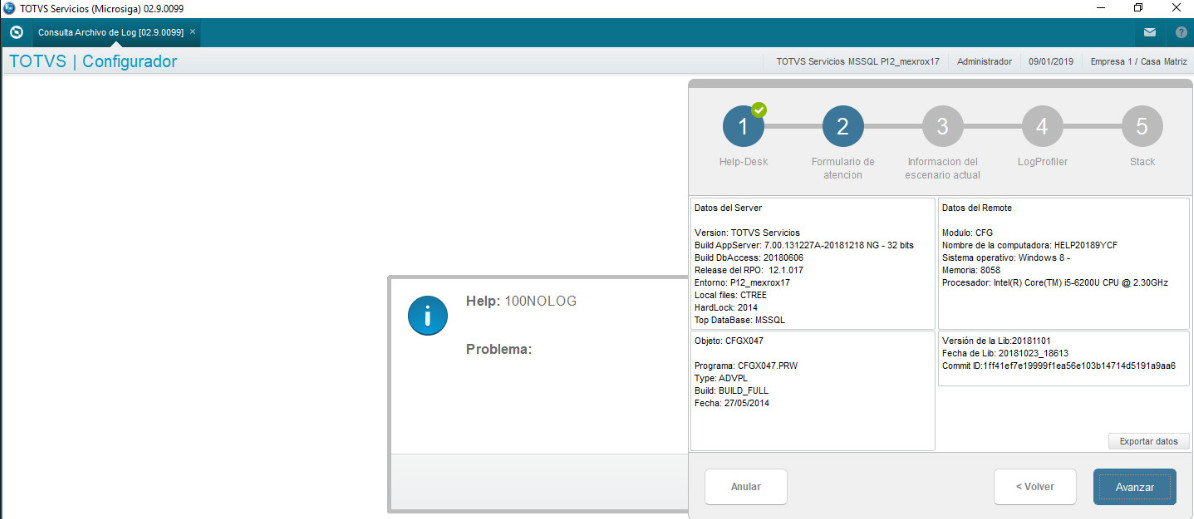Screen dimensions: 1194x519
Task: Minimize the TOTVS Servicios window
Action: [x=1101, y=8]
